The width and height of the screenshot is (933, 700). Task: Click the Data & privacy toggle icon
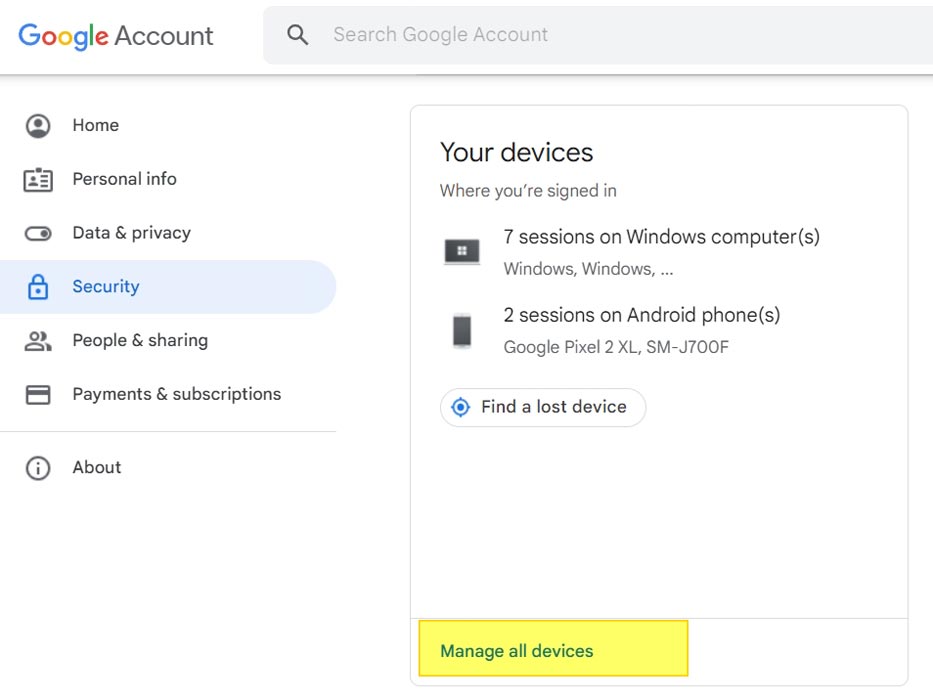click(38, 233)
